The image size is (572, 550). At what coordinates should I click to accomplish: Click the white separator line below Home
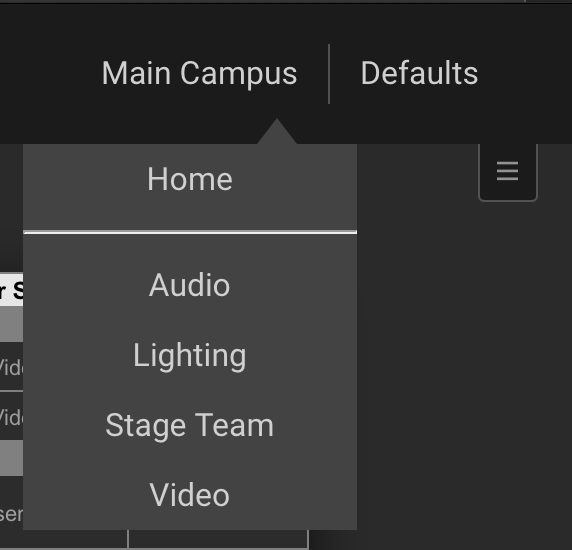[x=190, y=232]
